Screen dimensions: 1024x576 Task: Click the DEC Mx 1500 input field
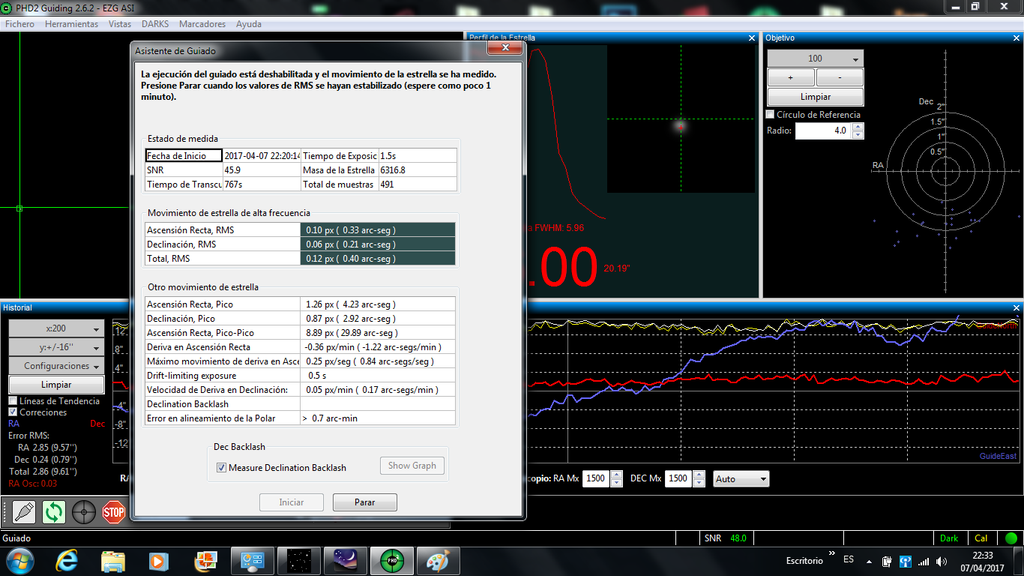679,479
